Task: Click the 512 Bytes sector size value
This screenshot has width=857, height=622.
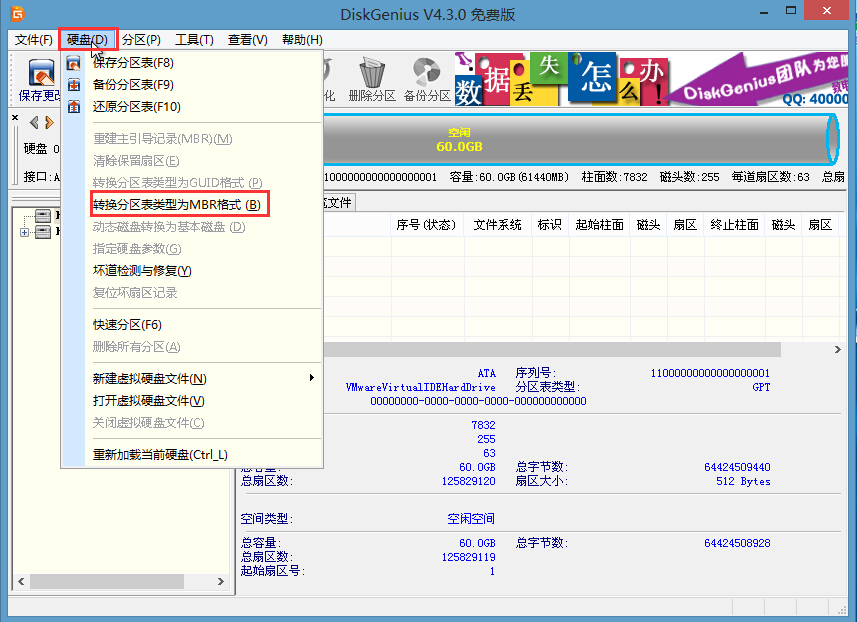Action: (743, 481)
